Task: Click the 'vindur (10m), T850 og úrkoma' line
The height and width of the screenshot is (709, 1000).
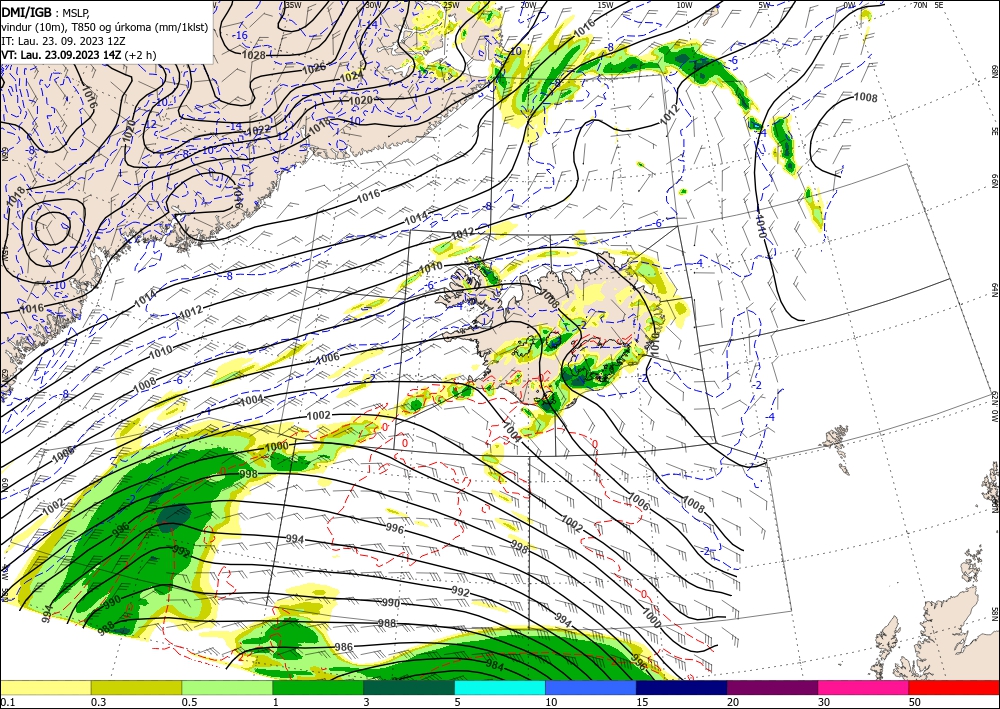Action: (x=104, y=27)
